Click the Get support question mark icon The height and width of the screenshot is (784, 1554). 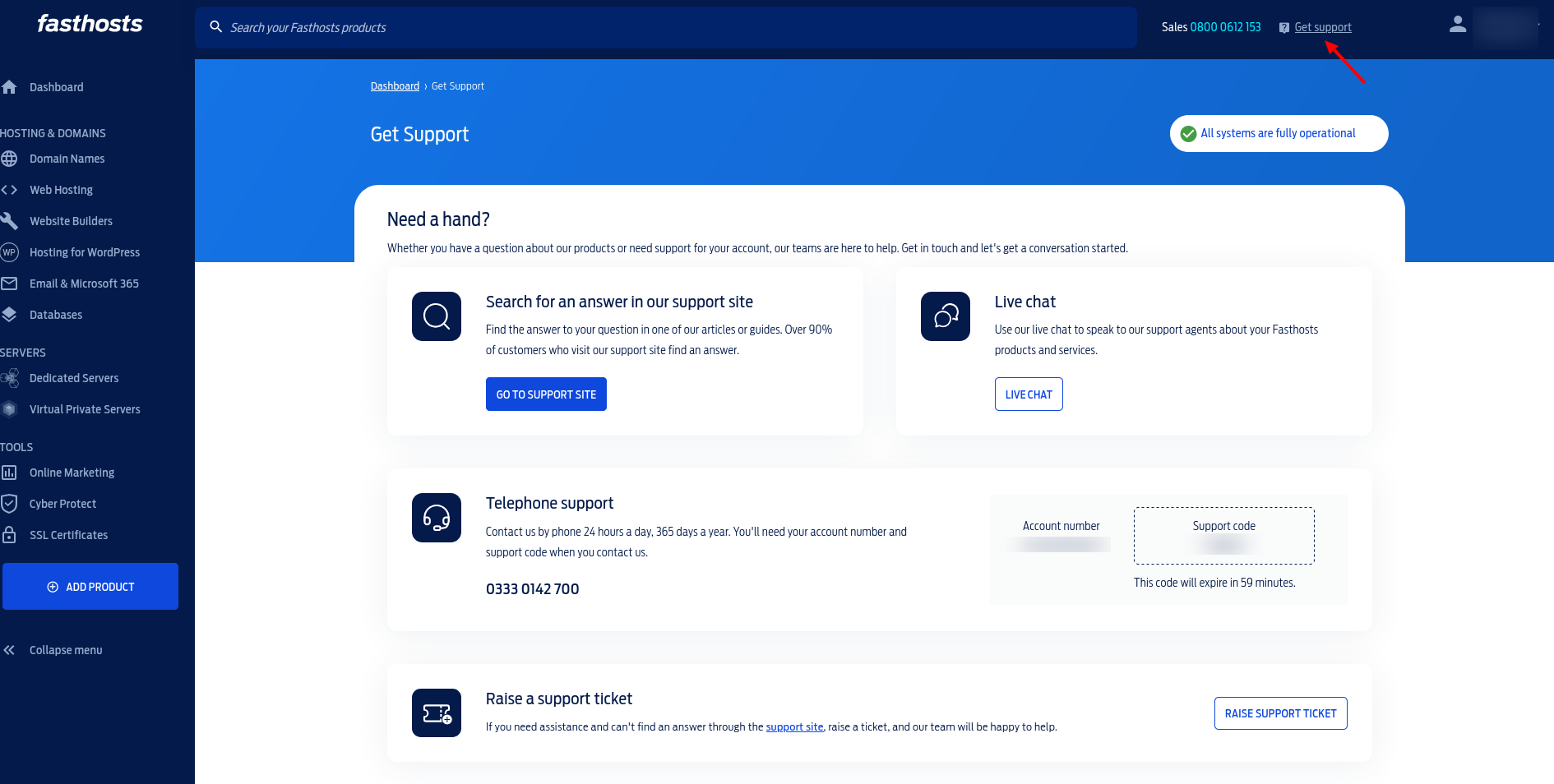pyautogui.click(x=1284, y=28)
